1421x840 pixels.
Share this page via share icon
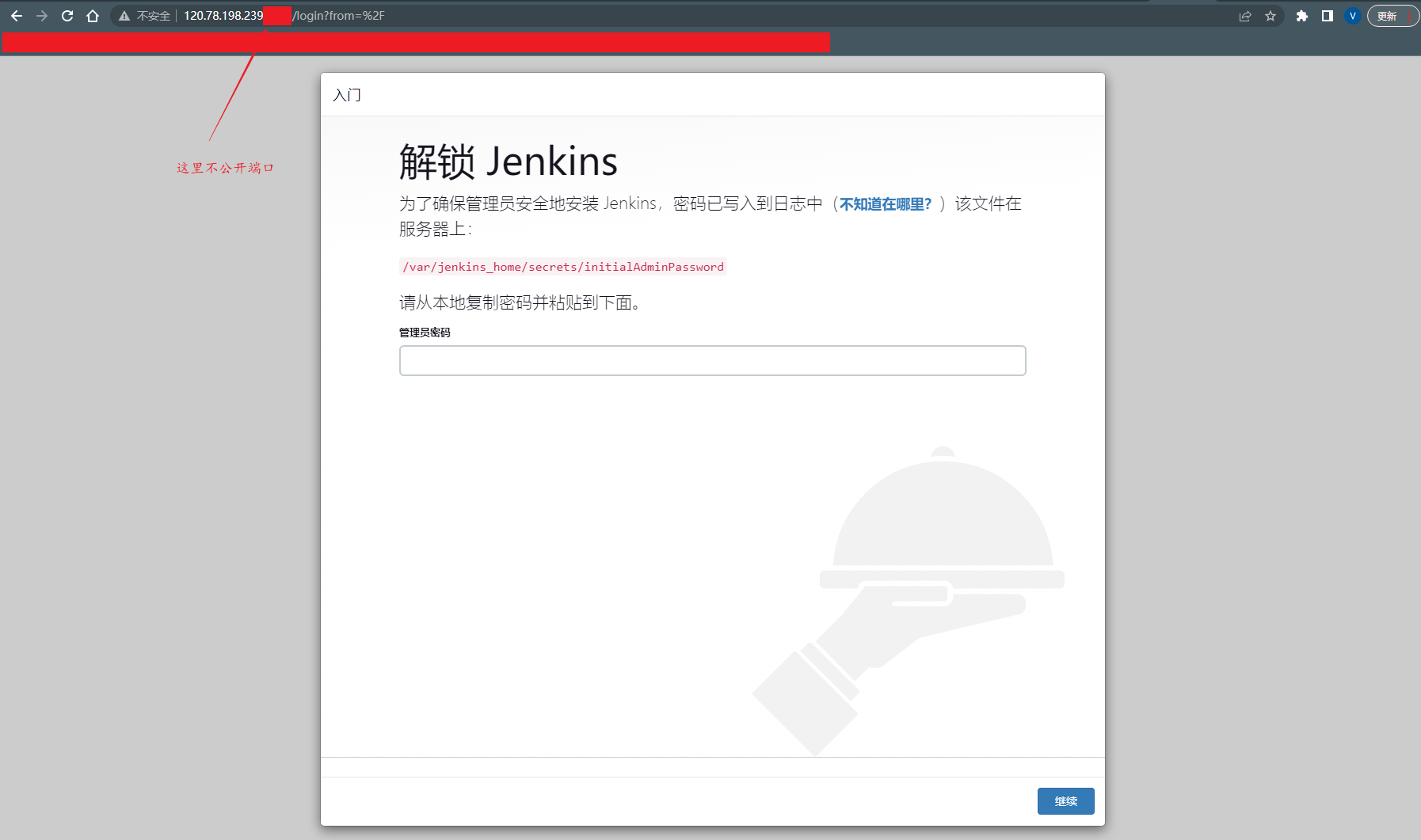pos(1245,16)
